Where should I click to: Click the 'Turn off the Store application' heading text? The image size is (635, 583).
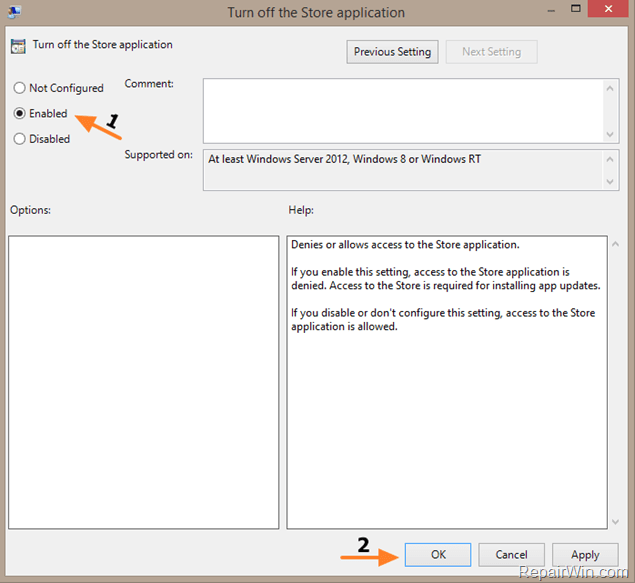(102, 45)
